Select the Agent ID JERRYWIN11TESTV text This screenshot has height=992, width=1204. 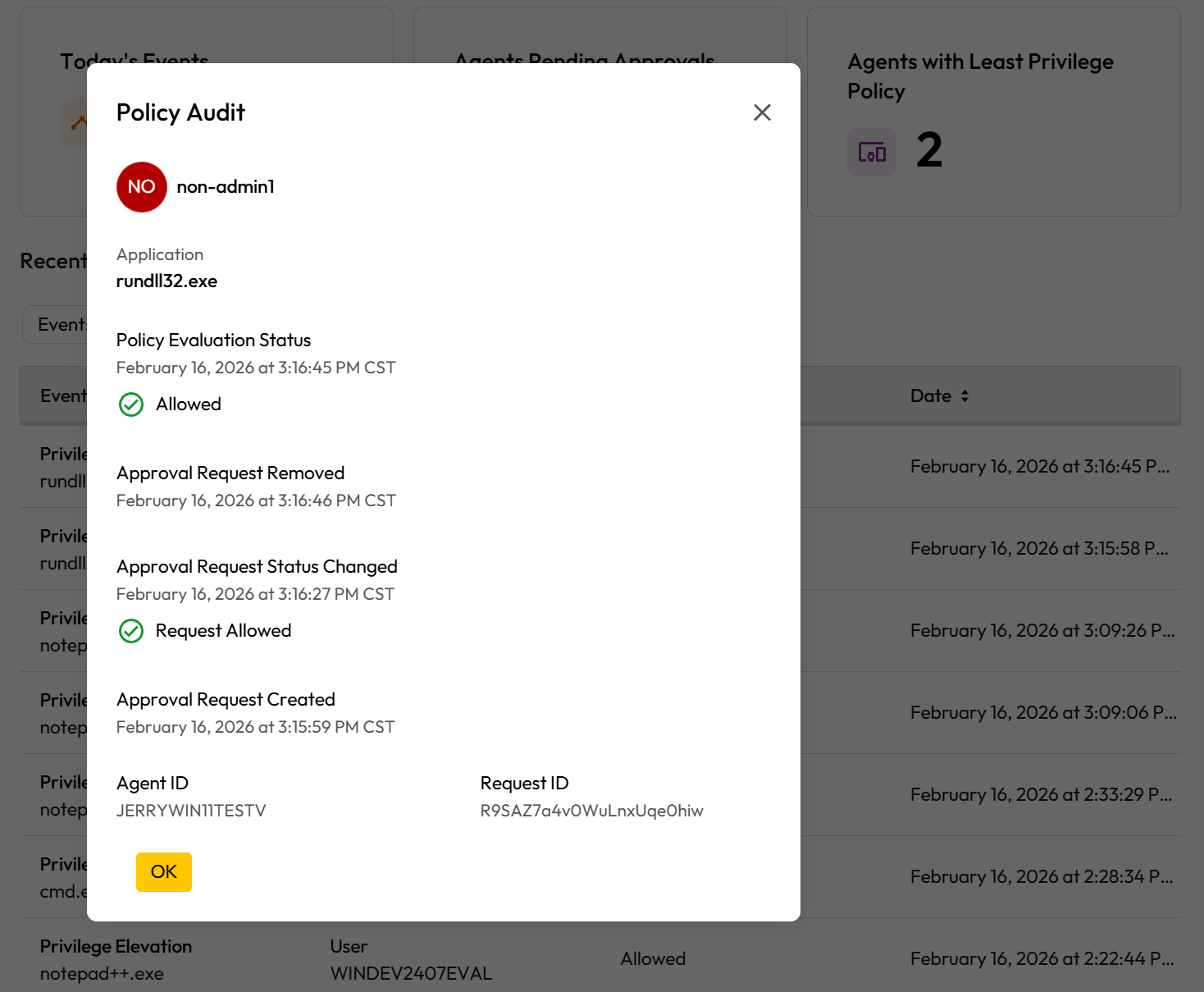click(x=191, y=811)
